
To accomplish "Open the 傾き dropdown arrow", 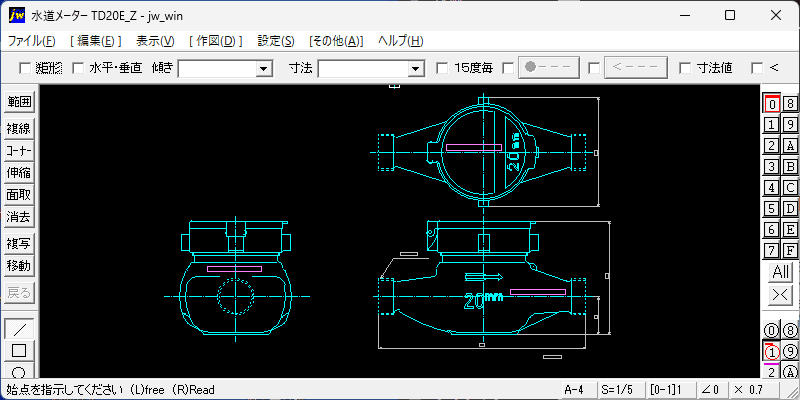I will click(x=264, y=68).
